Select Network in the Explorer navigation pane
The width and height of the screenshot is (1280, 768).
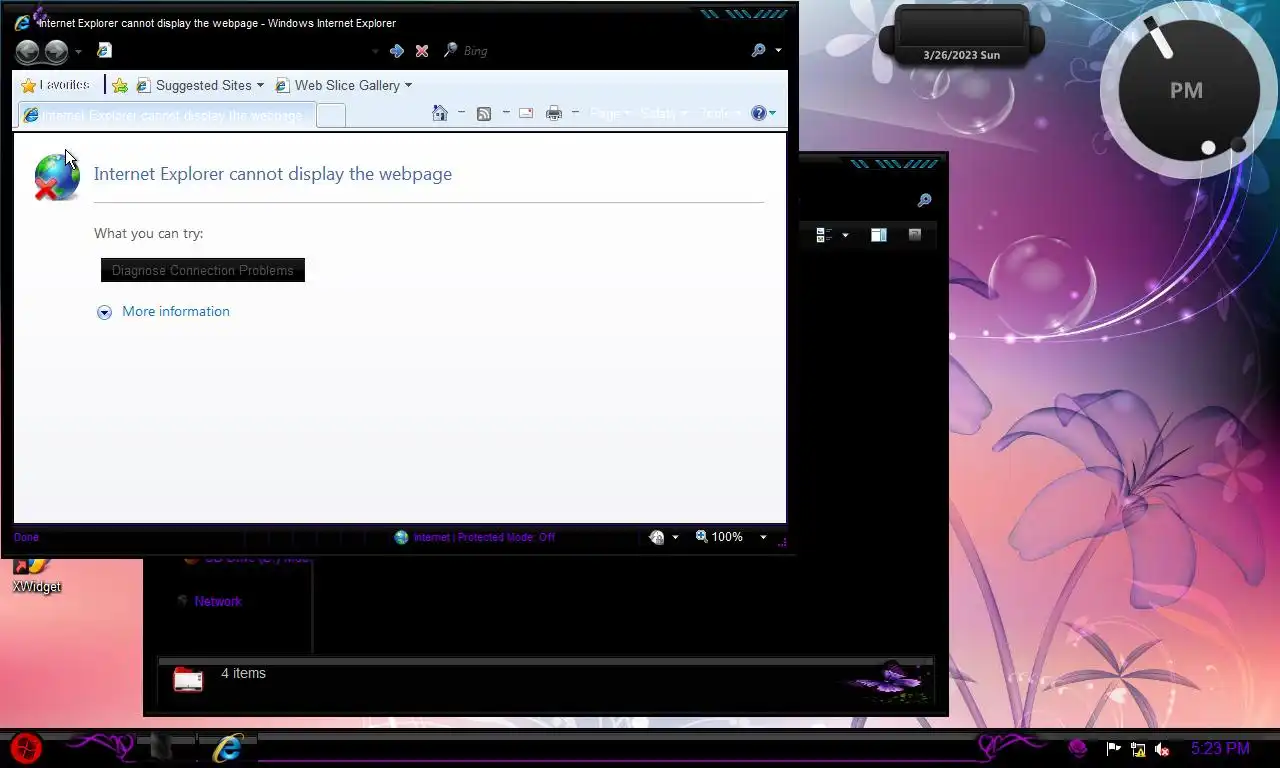(x=218, y=601)
